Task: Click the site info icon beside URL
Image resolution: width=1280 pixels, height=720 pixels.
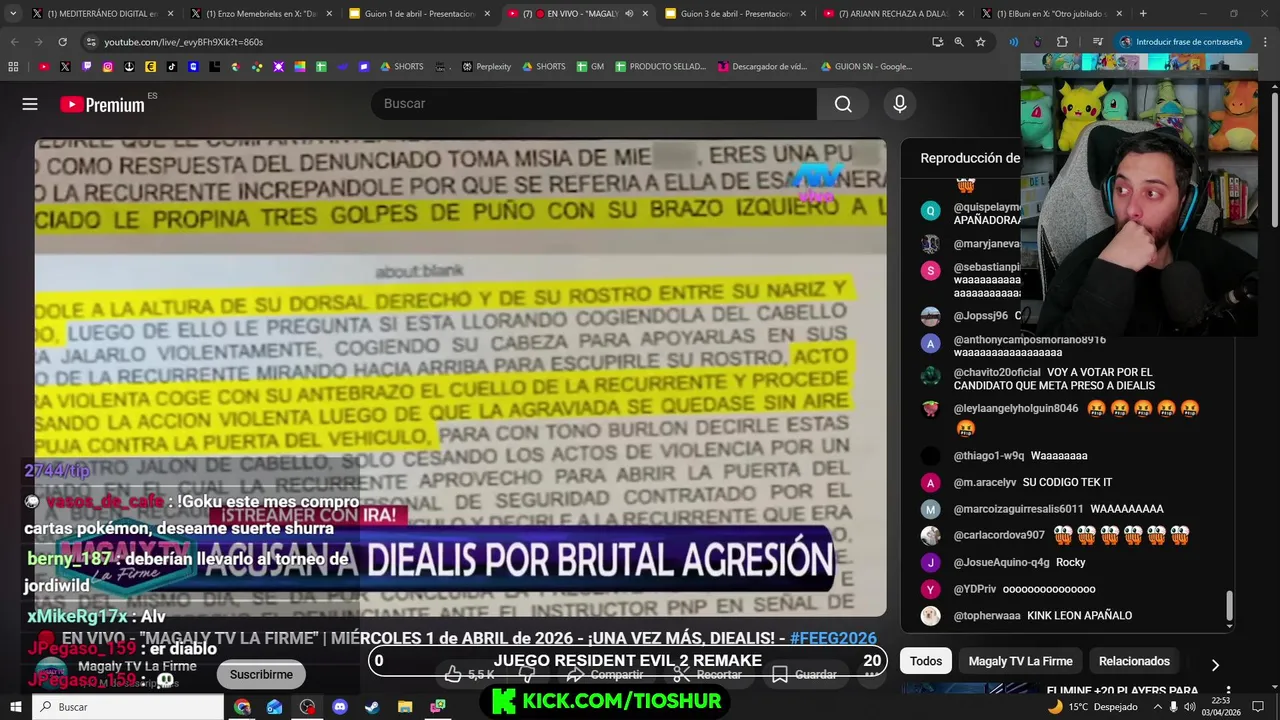Action: coord(91,42)
